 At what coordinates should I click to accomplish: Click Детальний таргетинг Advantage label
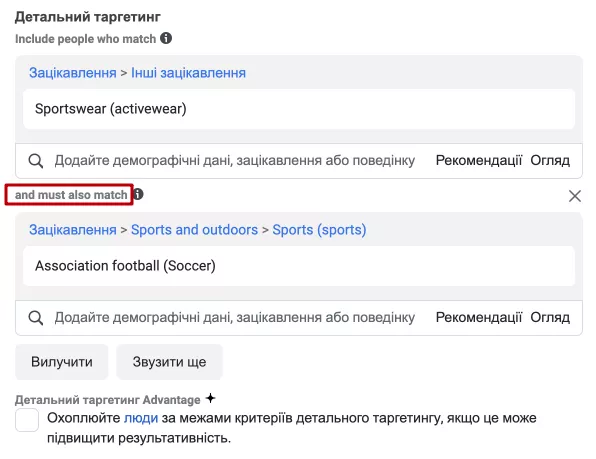pos(108,400)
